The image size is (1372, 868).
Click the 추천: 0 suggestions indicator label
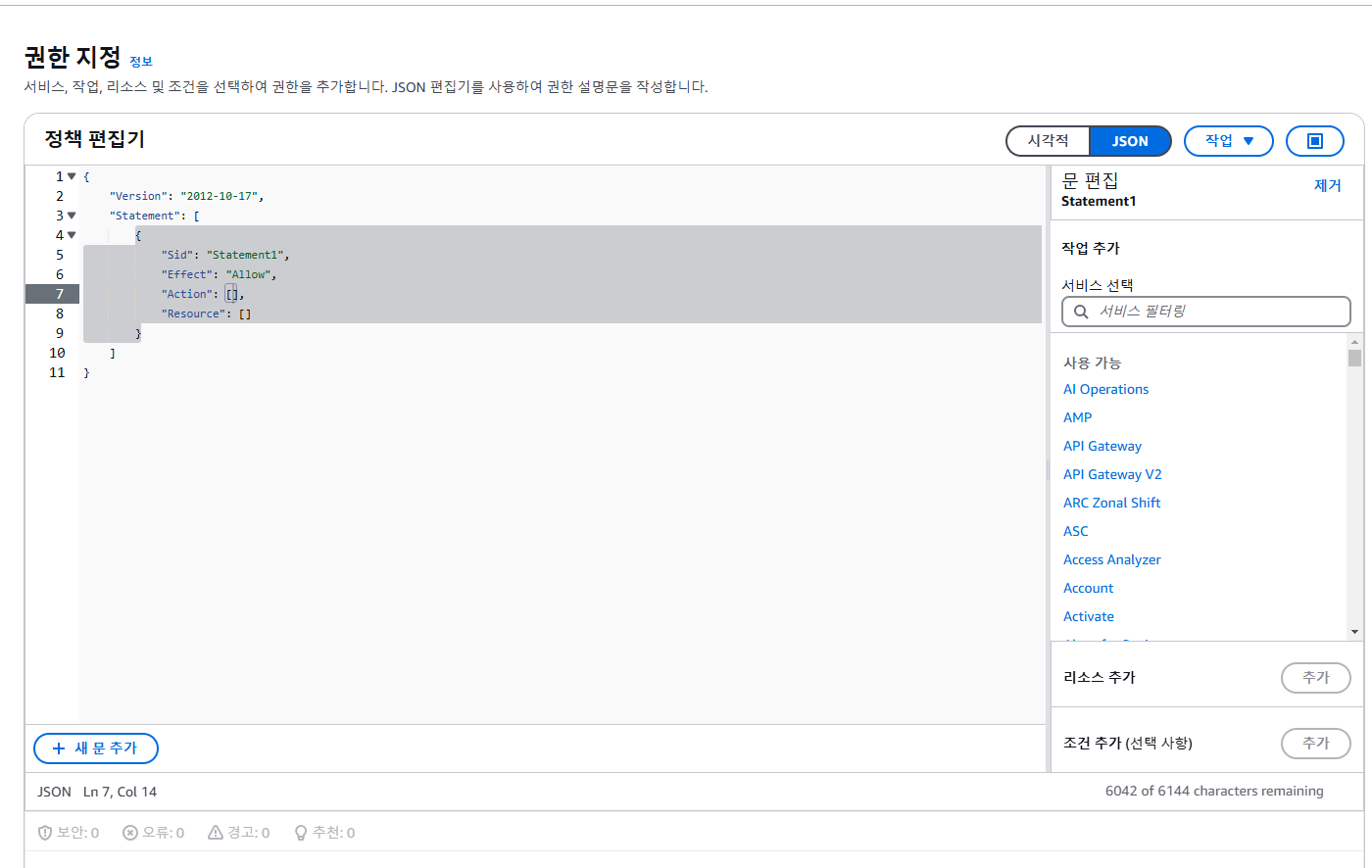pyautogui.click(x=333, y=833)
